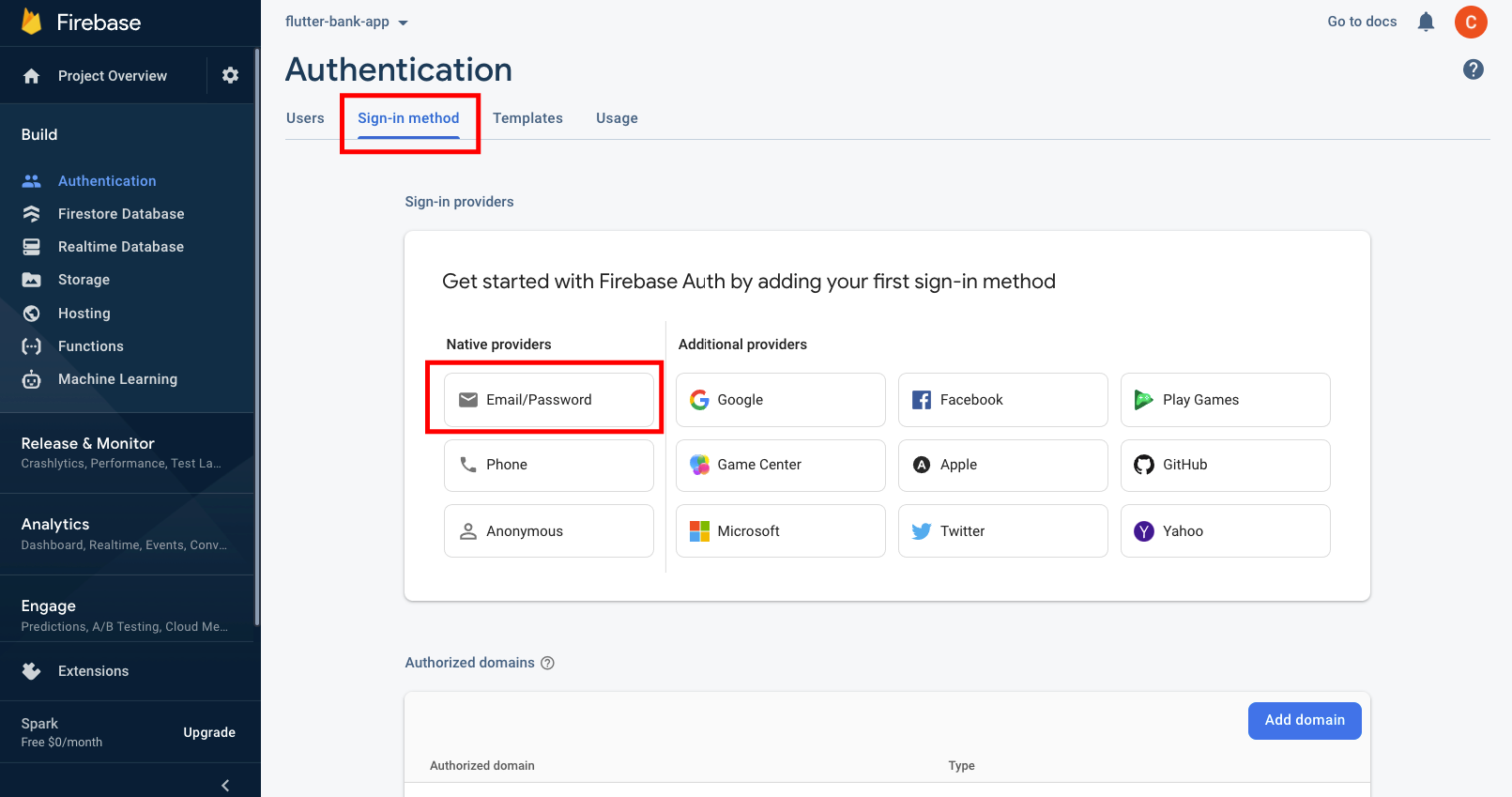
Task: Click the Twitter bird icon
Action: pos(922,531)
